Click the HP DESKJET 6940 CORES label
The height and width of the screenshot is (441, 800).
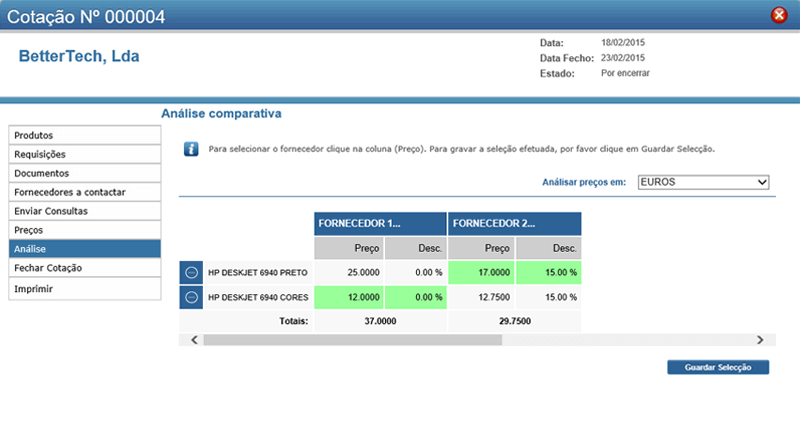pyautogui.click(x=258, y=297)
